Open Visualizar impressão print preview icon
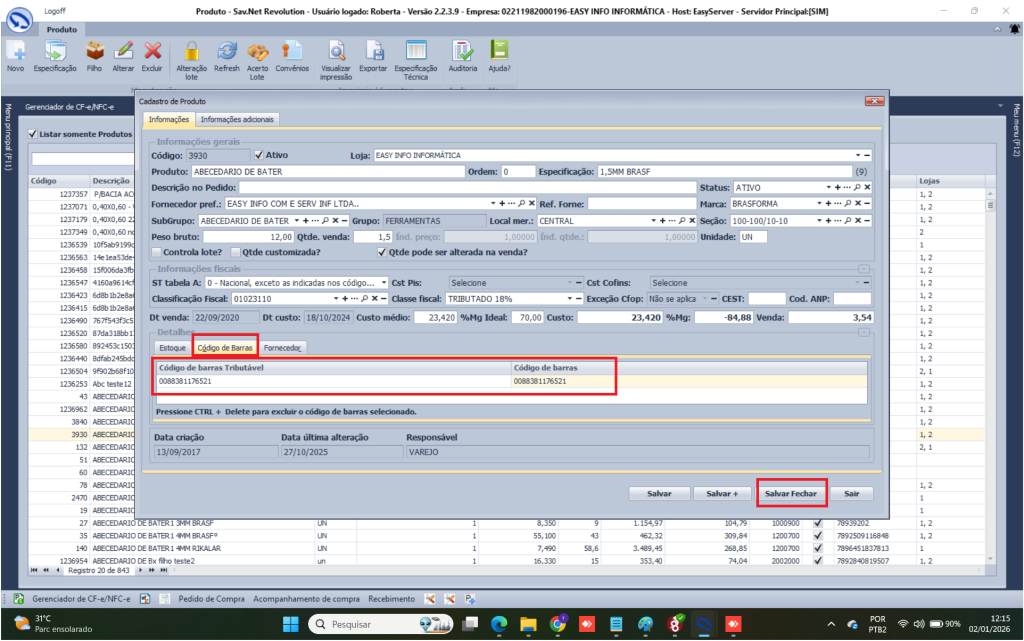 [x=336, y=52]
